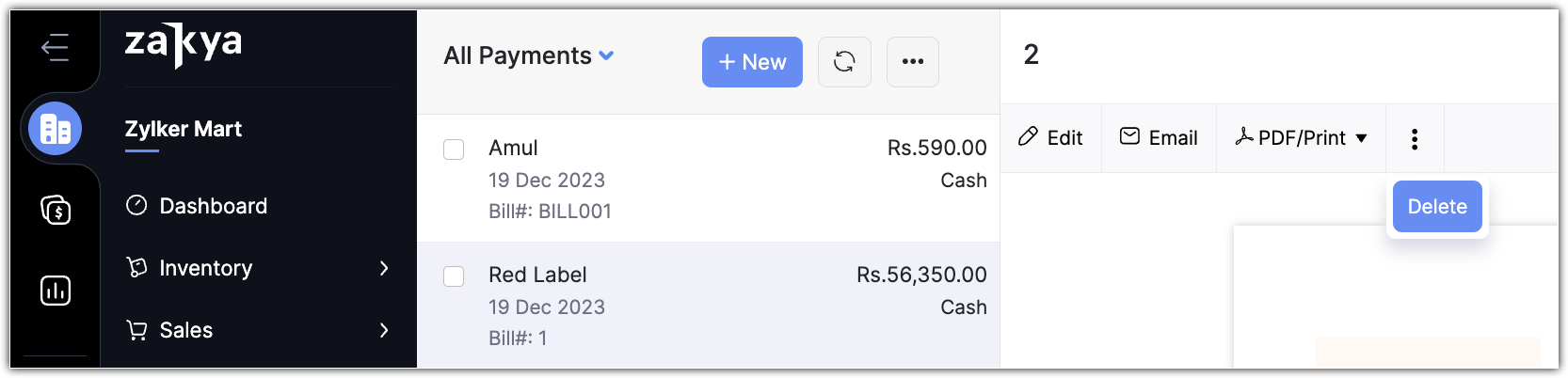Viewport: 1568px width, 378px height.
Task: Edit payment number 2
Action: point(1050,138)
